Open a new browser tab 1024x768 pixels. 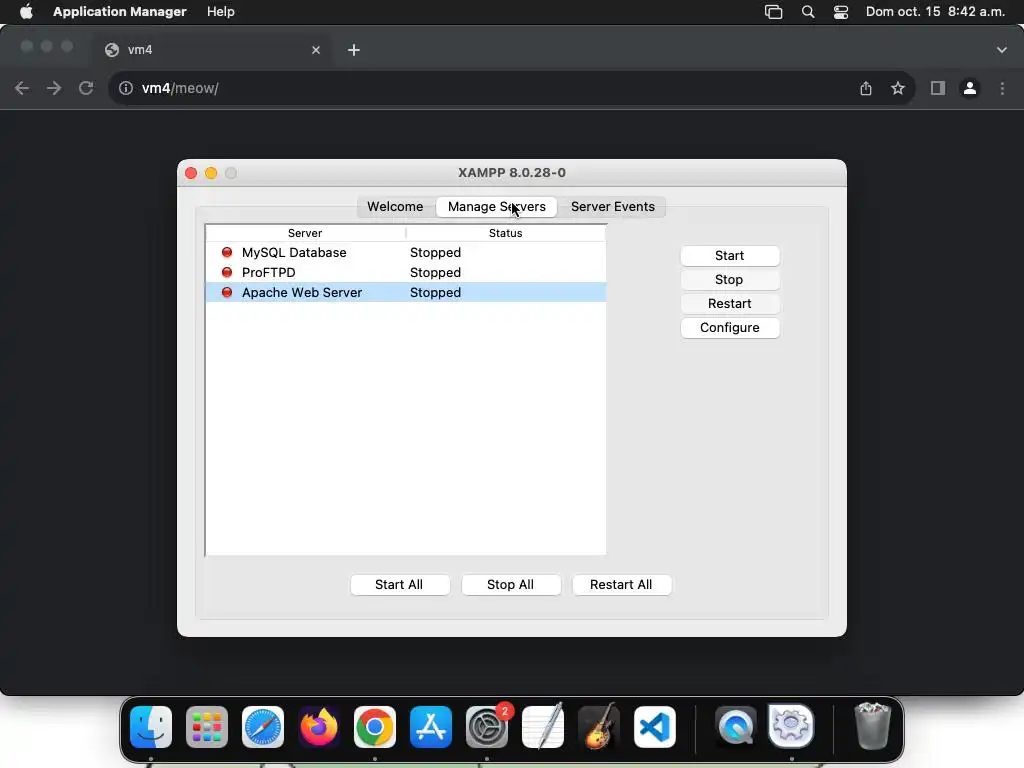(354, 50)
